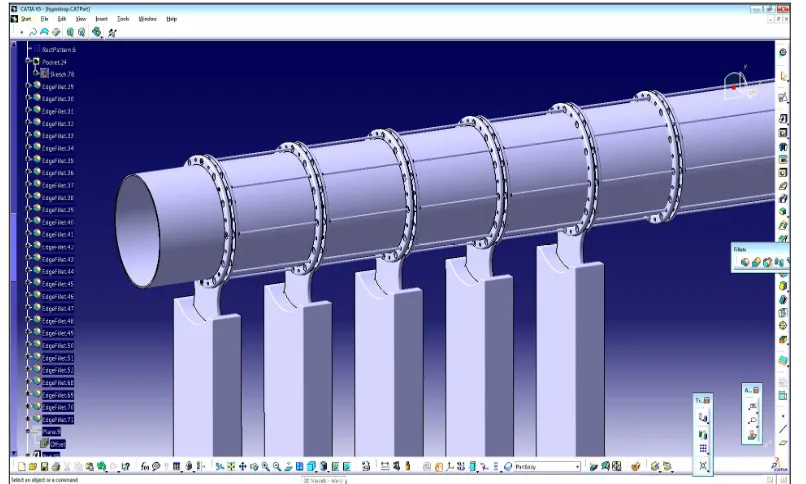Click the Fly Mode icon in view toolbar
Viewport: 806px width, 484px height.
point(219,467)
